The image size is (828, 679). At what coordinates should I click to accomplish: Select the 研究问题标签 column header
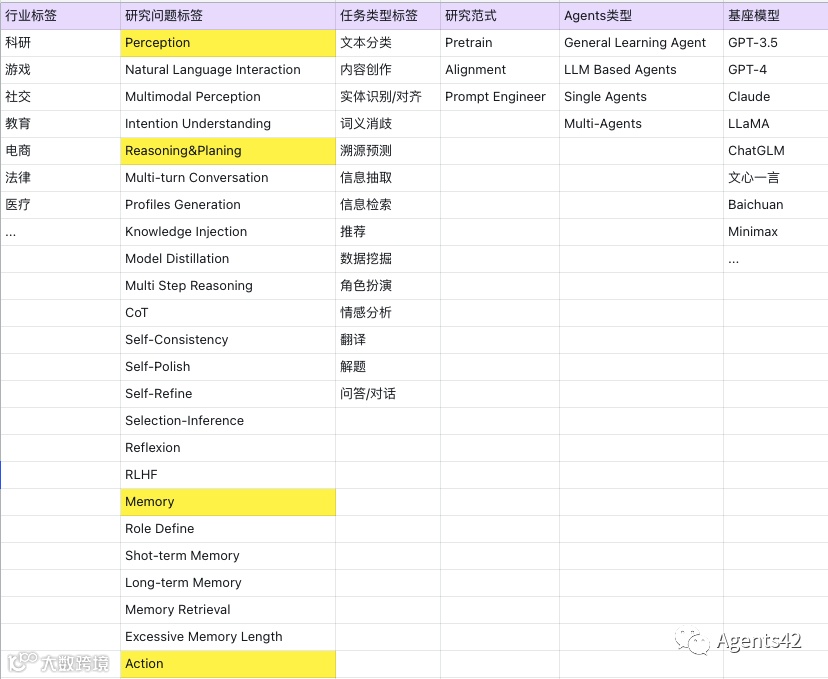click(228, 16)
